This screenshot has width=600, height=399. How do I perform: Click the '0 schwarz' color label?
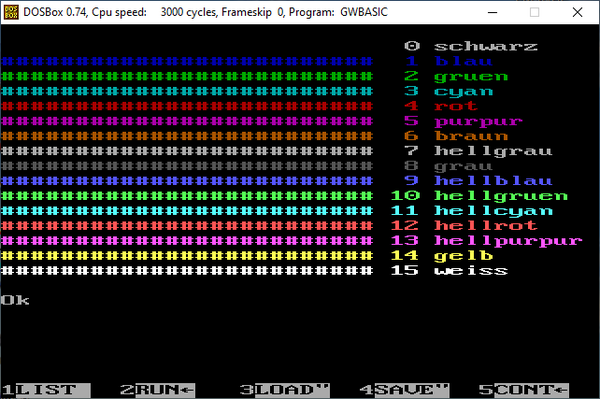click(x=471, y=46)
